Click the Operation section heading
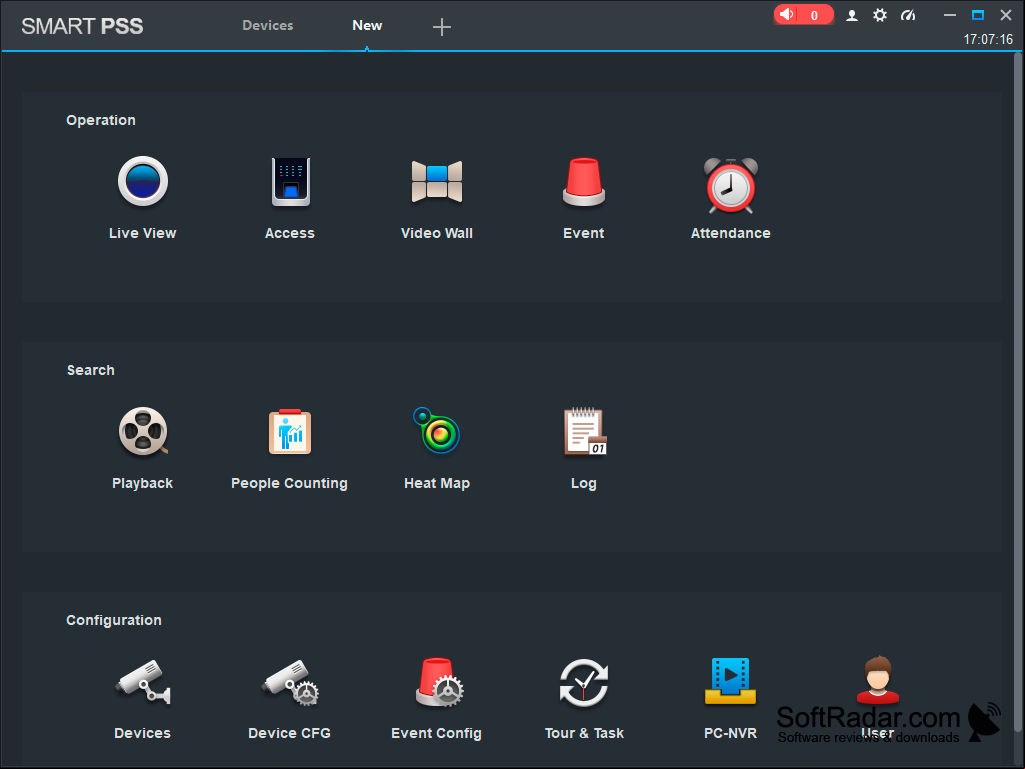Screen dimensions: 1025x769 (x=101, y=120)
